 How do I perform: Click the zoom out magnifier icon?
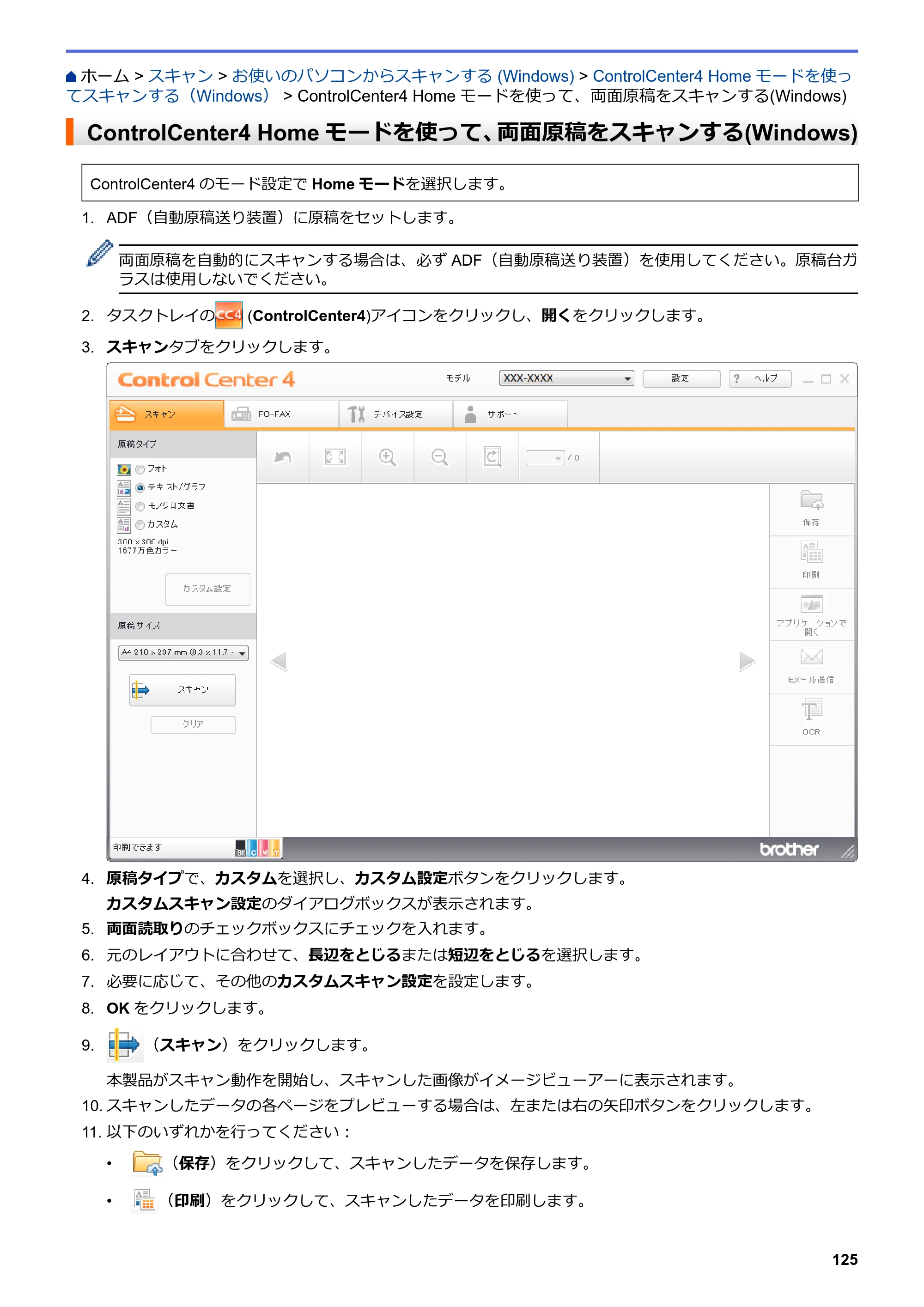pyautogui.click(x=440, y=457)
